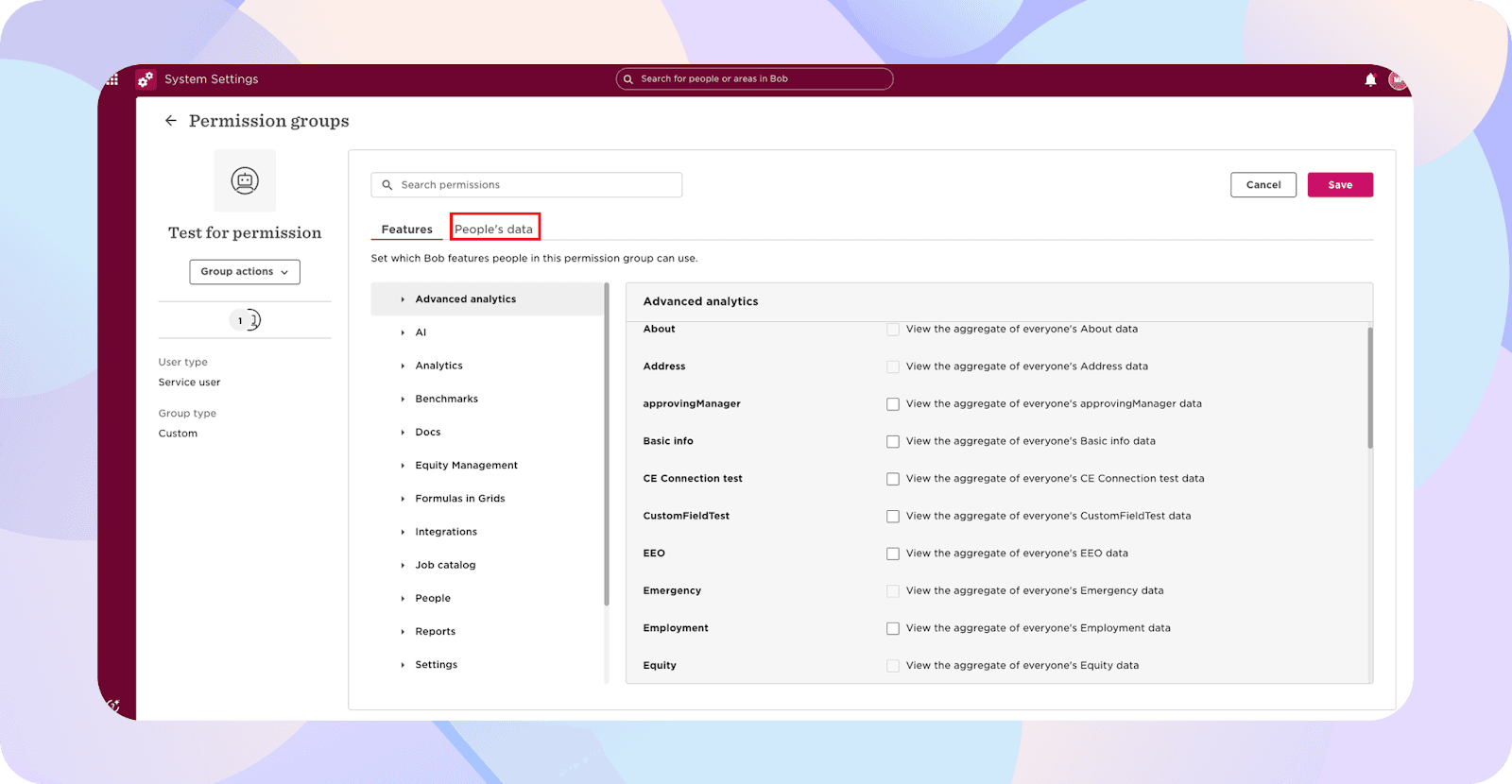The width and height of the screenshot is (1512, 784).
Task: Tick the EEO aggregate data checkbox
Action: tap(893, 554)
